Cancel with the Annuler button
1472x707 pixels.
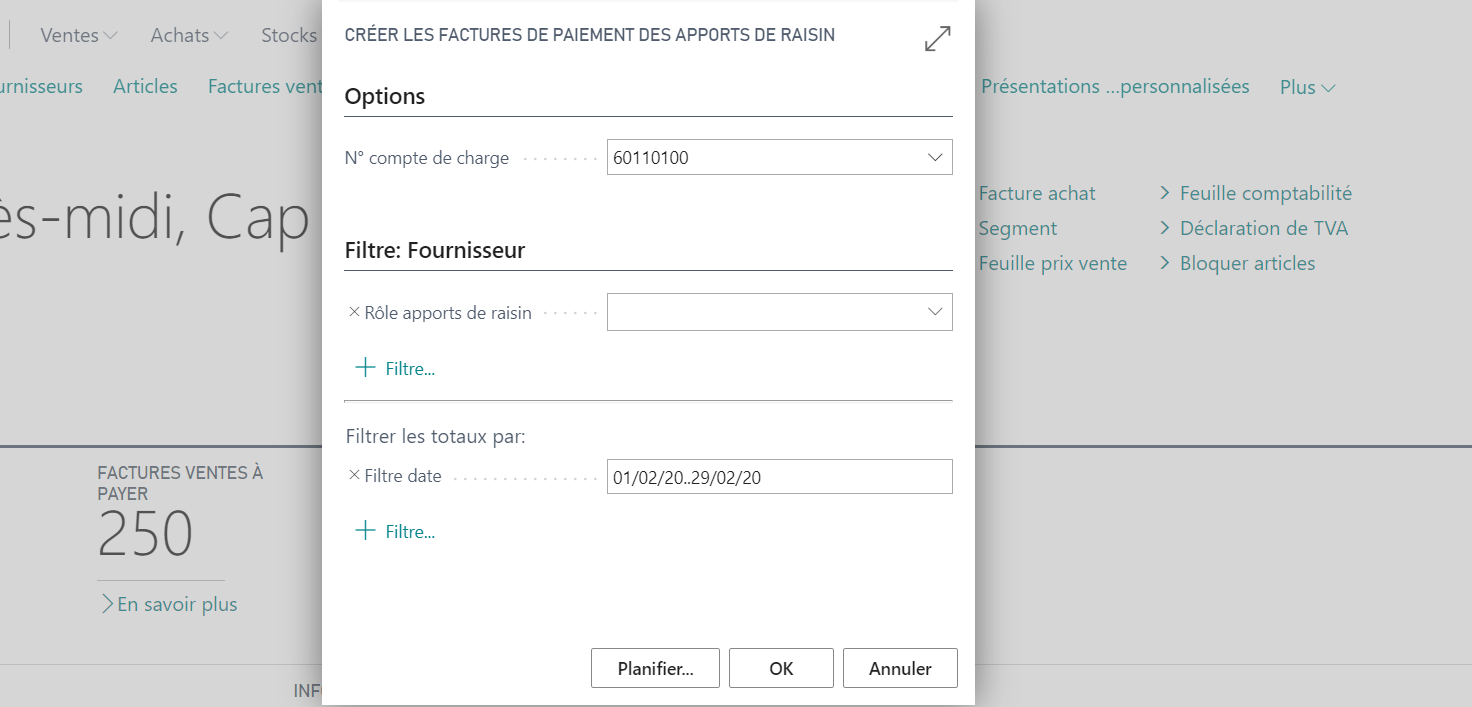[x=900, y=668]
